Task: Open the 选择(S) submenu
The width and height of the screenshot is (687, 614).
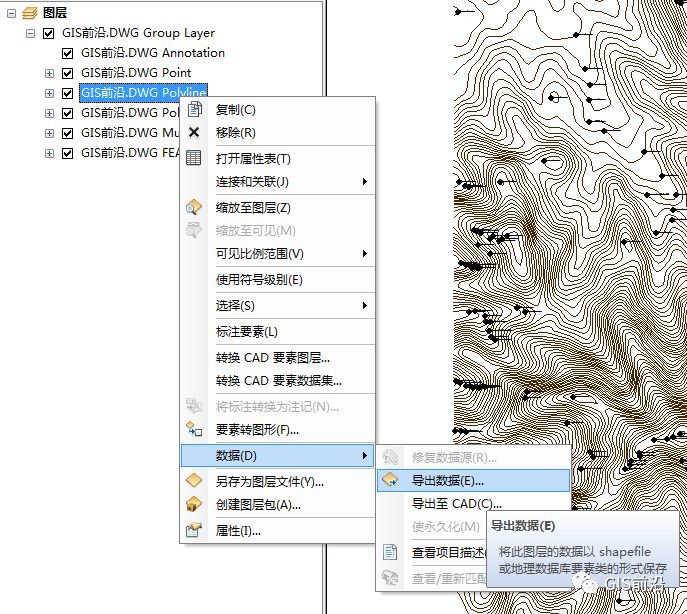Action: tap(278, 305)
